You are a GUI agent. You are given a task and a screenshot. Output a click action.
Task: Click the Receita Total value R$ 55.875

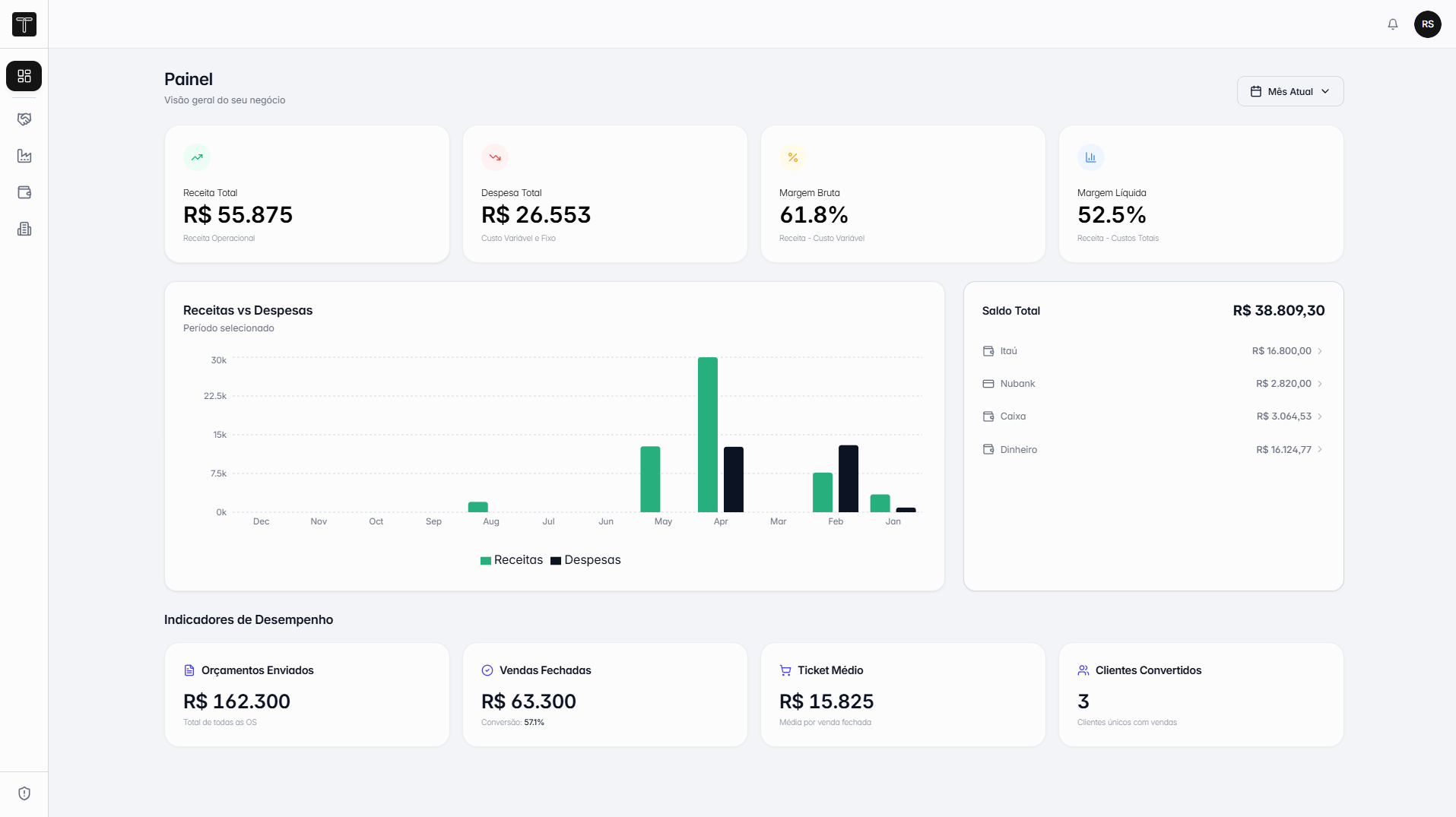(238, 215)
